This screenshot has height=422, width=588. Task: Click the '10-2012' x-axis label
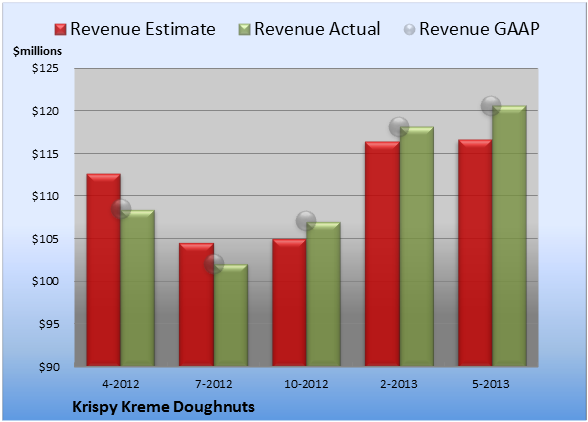(306, 384)
